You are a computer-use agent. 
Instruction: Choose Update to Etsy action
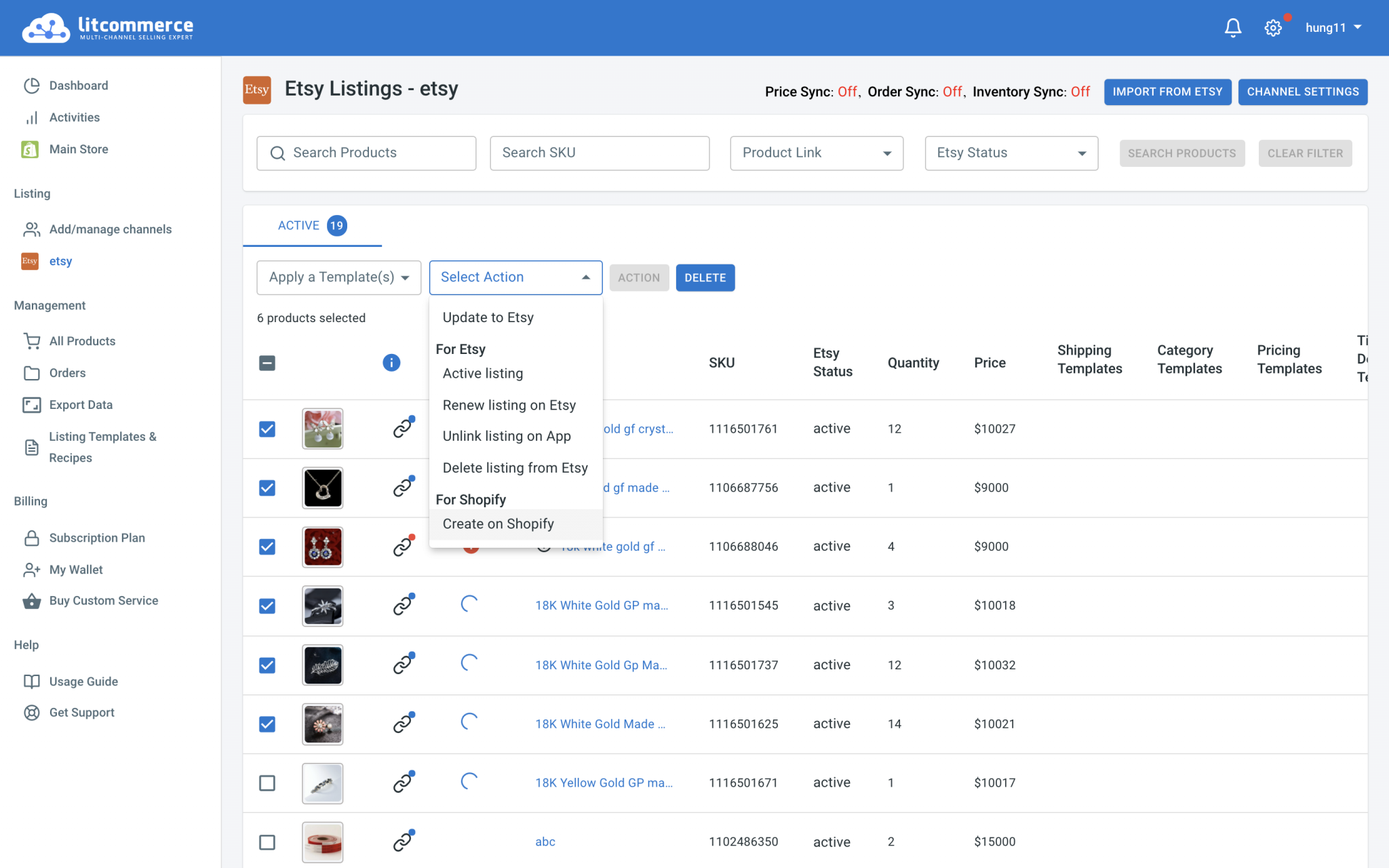coord(515,317)
